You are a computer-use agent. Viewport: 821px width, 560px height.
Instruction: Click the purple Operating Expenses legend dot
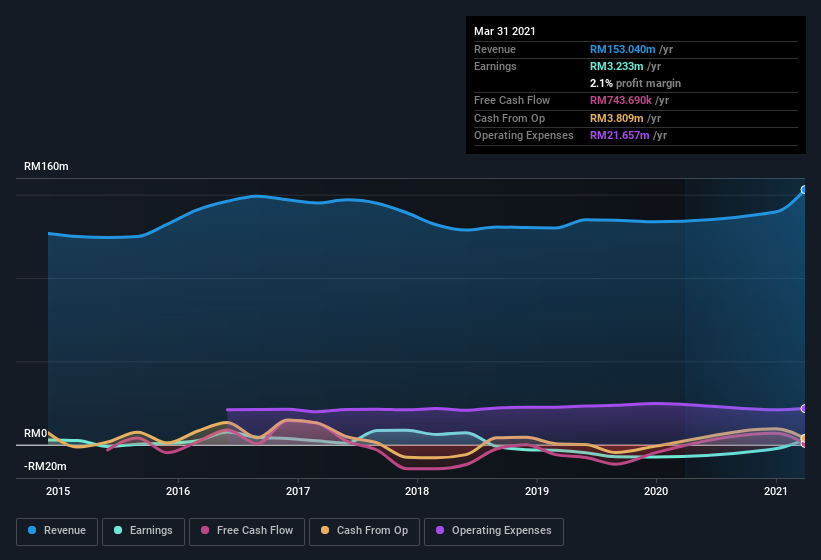click(440, 530)
